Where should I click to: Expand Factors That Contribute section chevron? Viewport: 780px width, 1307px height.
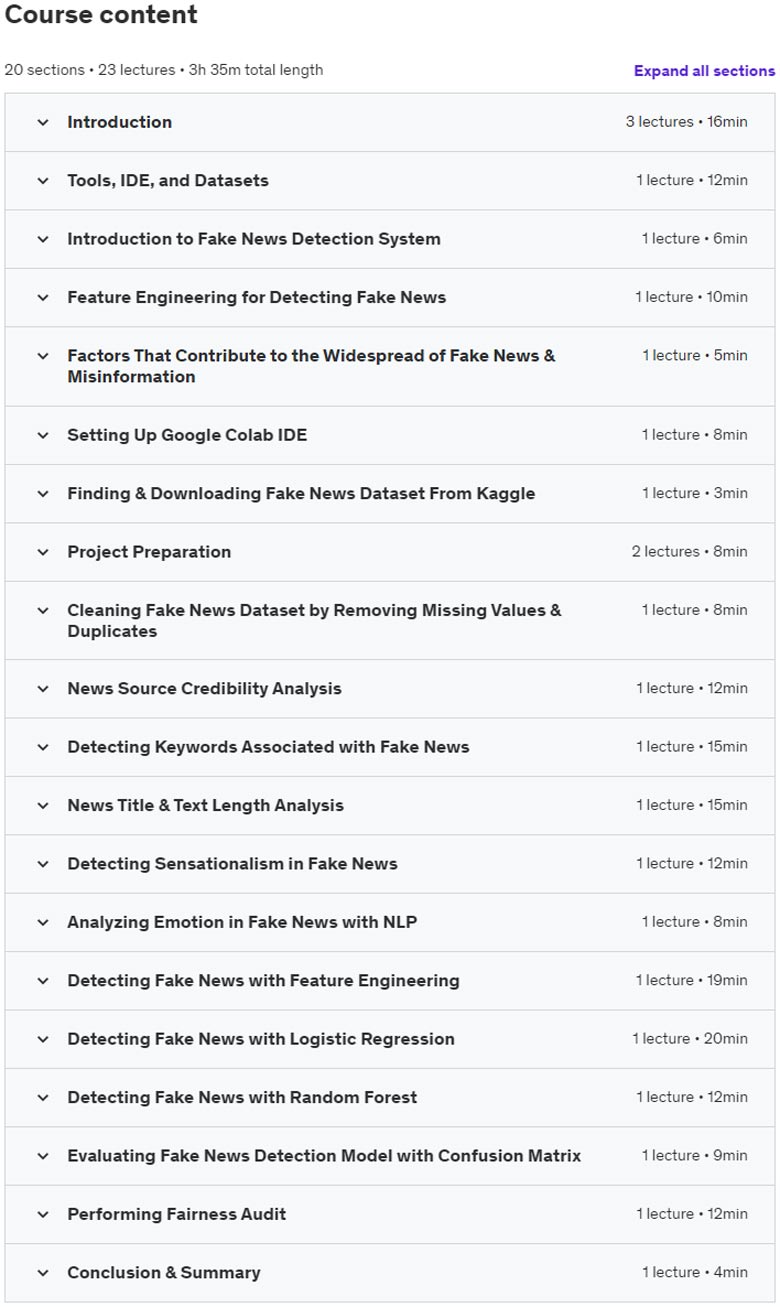(x=43, y=356)
